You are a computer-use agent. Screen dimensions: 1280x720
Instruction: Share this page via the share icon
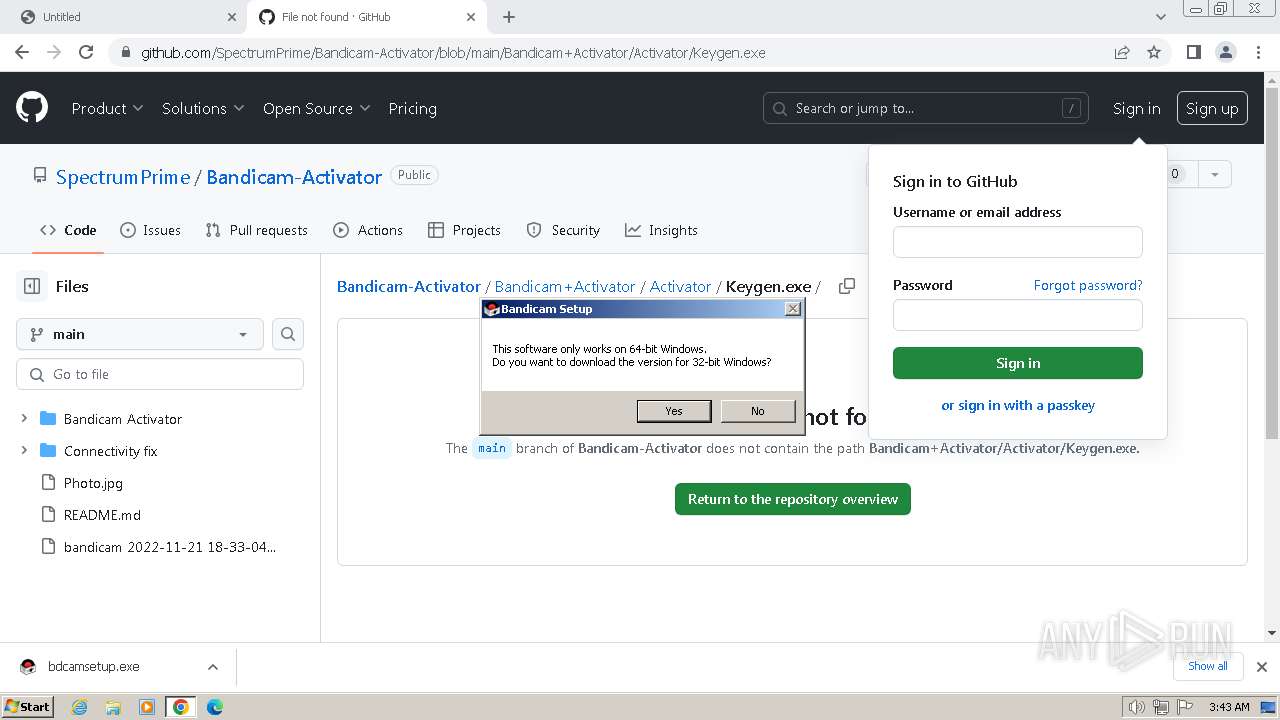tap(1122, 52)
